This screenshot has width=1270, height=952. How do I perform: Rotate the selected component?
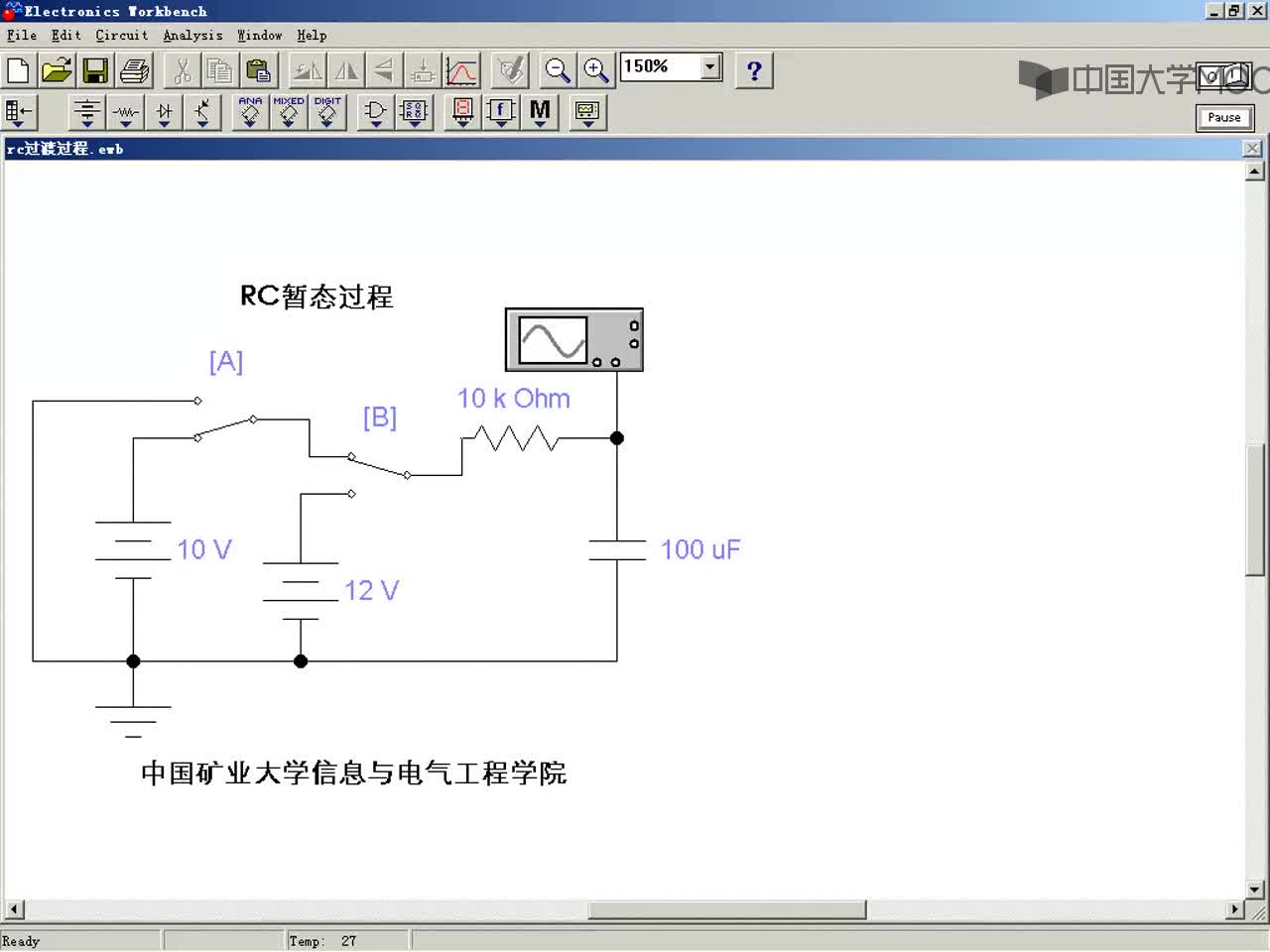click(307, 70)
